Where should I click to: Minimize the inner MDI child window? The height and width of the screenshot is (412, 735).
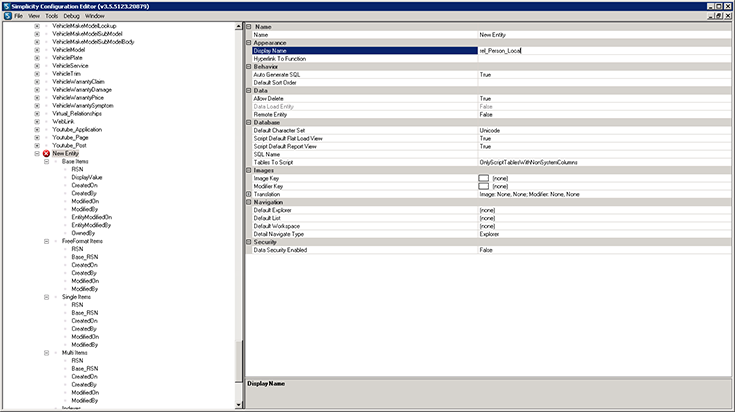[x=711, y=16]
